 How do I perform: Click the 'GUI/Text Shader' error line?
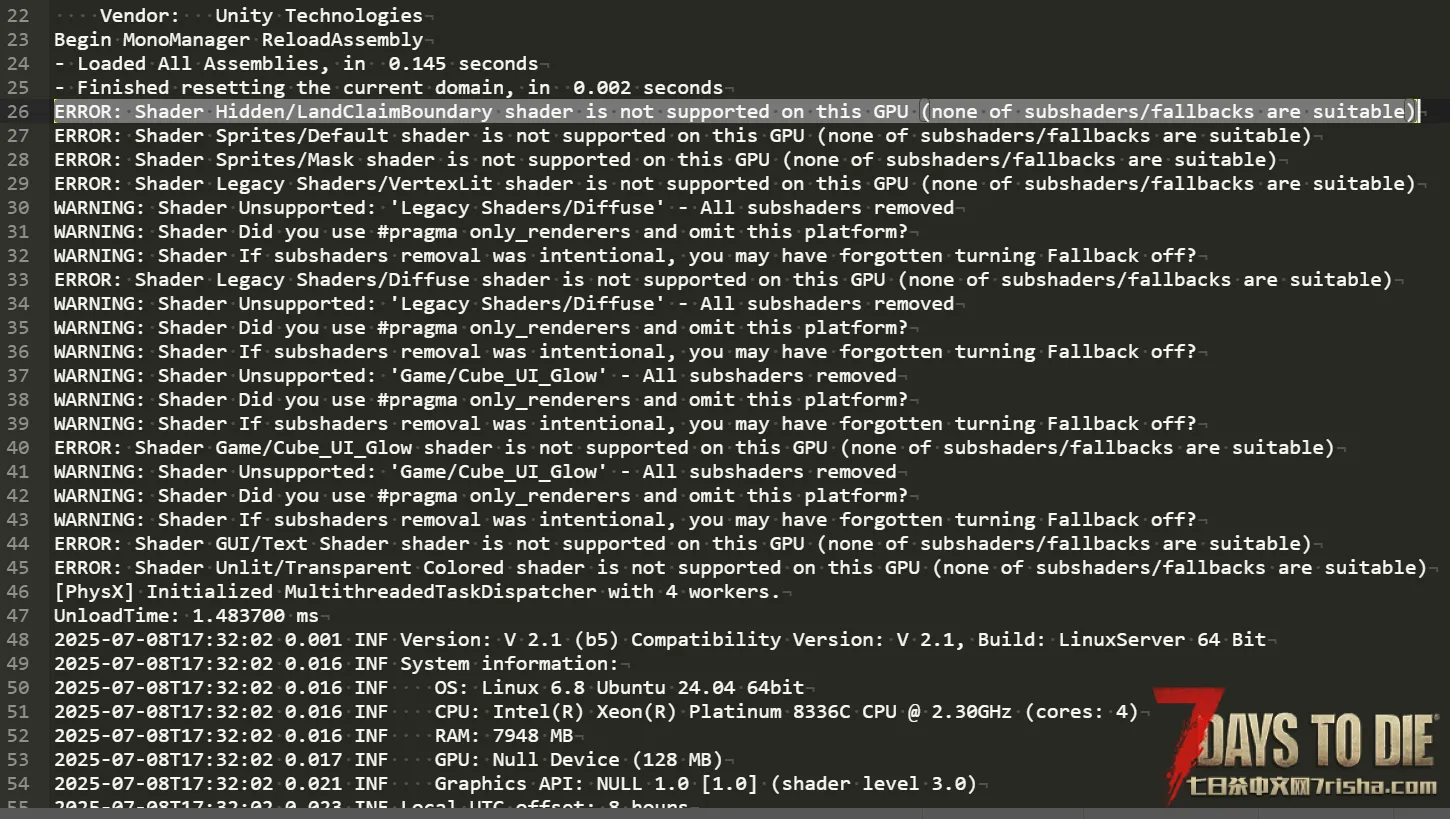(x=682, y=543)
